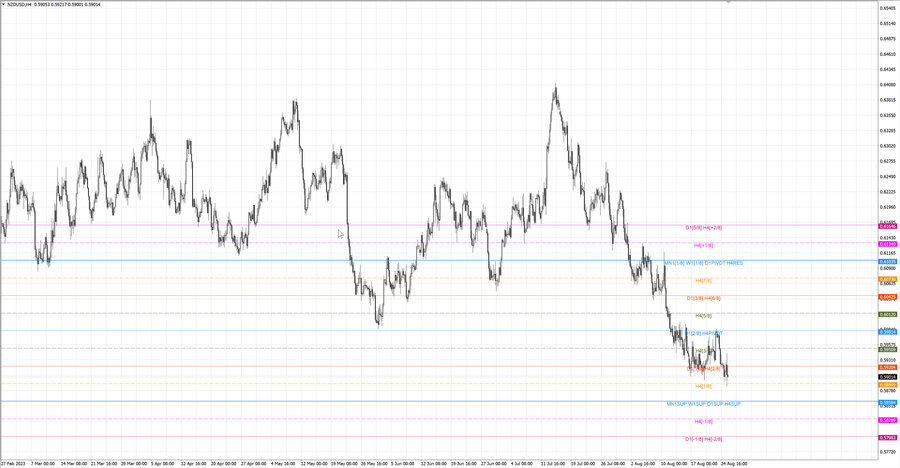Screen dimensions: 900x468
Task: Click the 24 Aug 16:00 time axis label
Action: pos(734,463)
